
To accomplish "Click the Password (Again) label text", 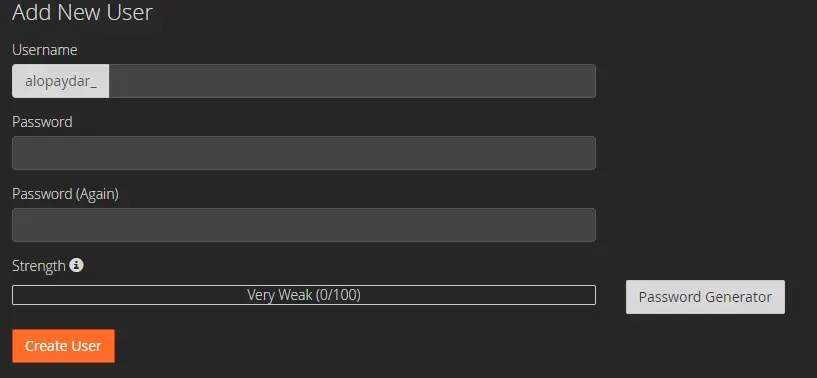I will point(65,194).
